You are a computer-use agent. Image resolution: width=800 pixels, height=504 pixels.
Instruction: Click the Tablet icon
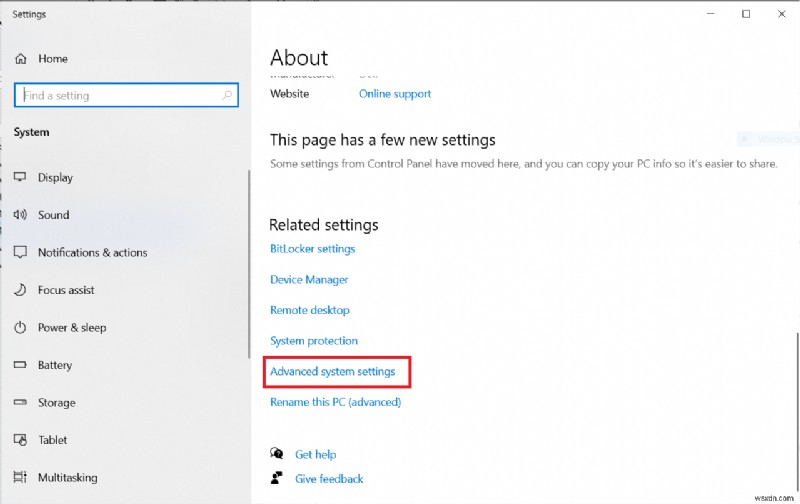20,440
